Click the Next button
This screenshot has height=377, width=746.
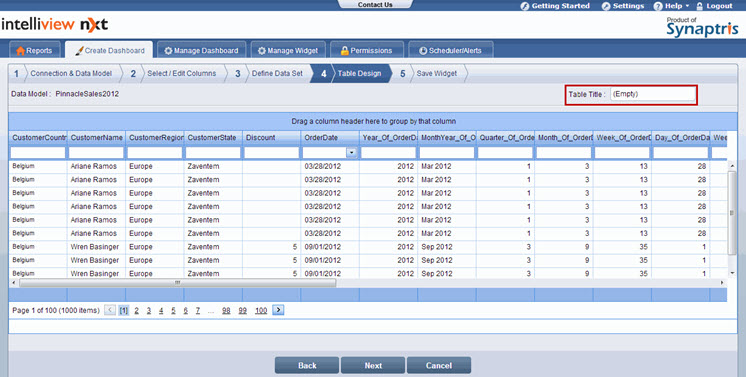pos(373,366)
